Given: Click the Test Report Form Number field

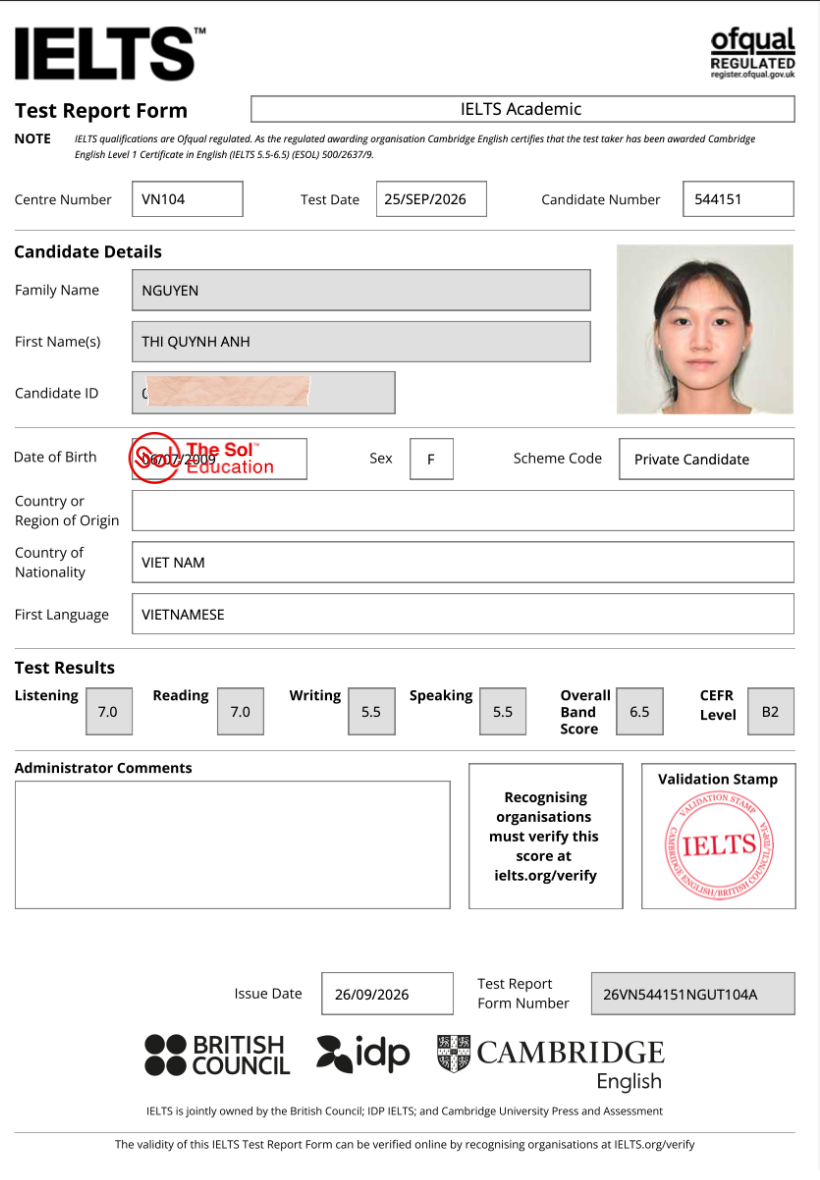Looking at the screenshot, I should [693, 993].
